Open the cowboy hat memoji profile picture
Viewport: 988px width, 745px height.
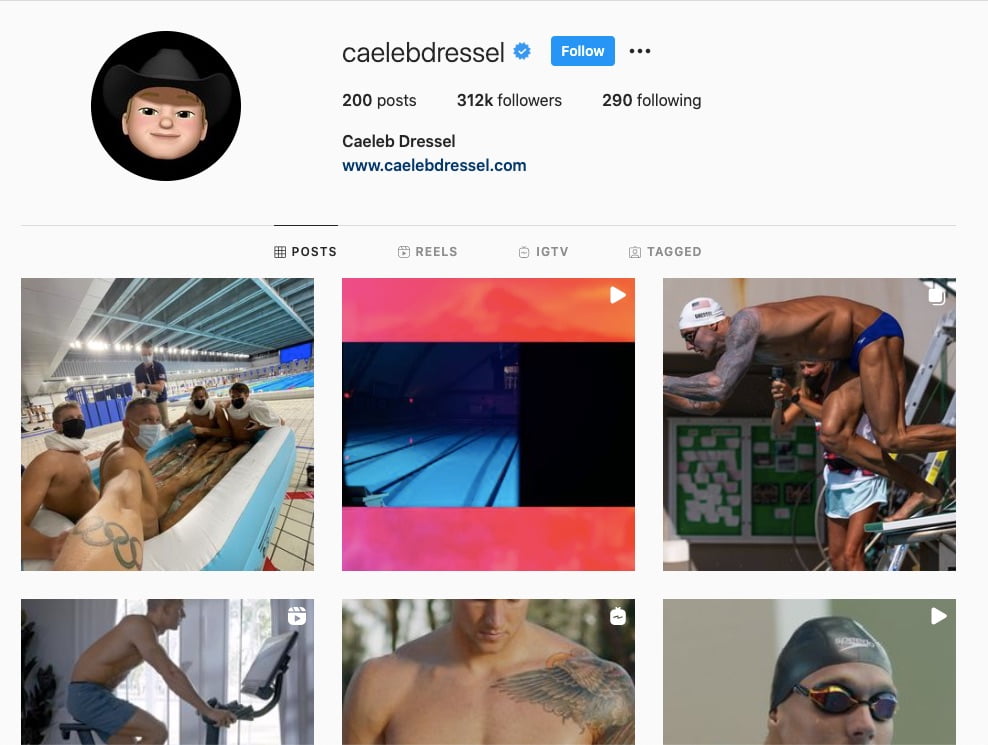click(166, 106)
